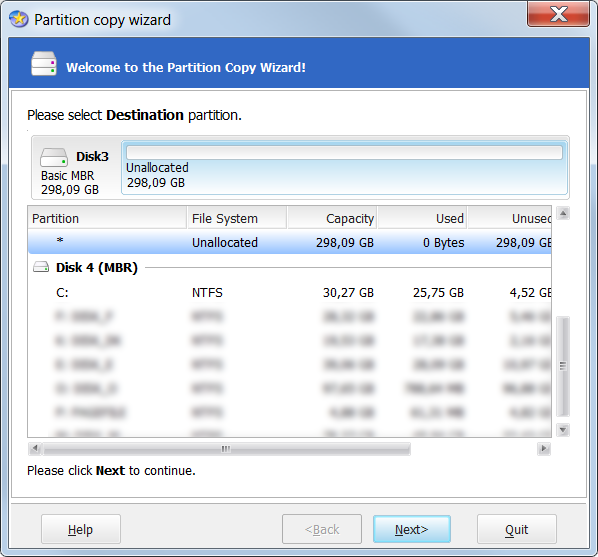
Task: Click the vertical scrollbar thumb
Action: 563,366
